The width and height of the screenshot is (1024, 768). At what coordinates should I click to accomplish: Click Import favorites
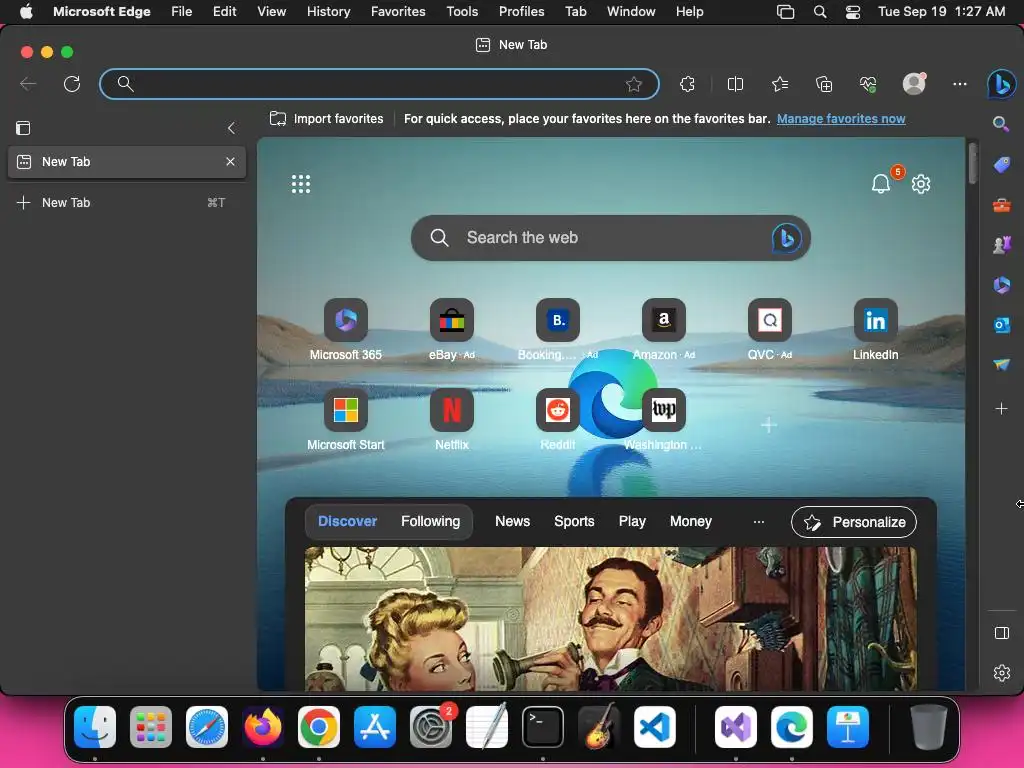[x=327, y=119]
